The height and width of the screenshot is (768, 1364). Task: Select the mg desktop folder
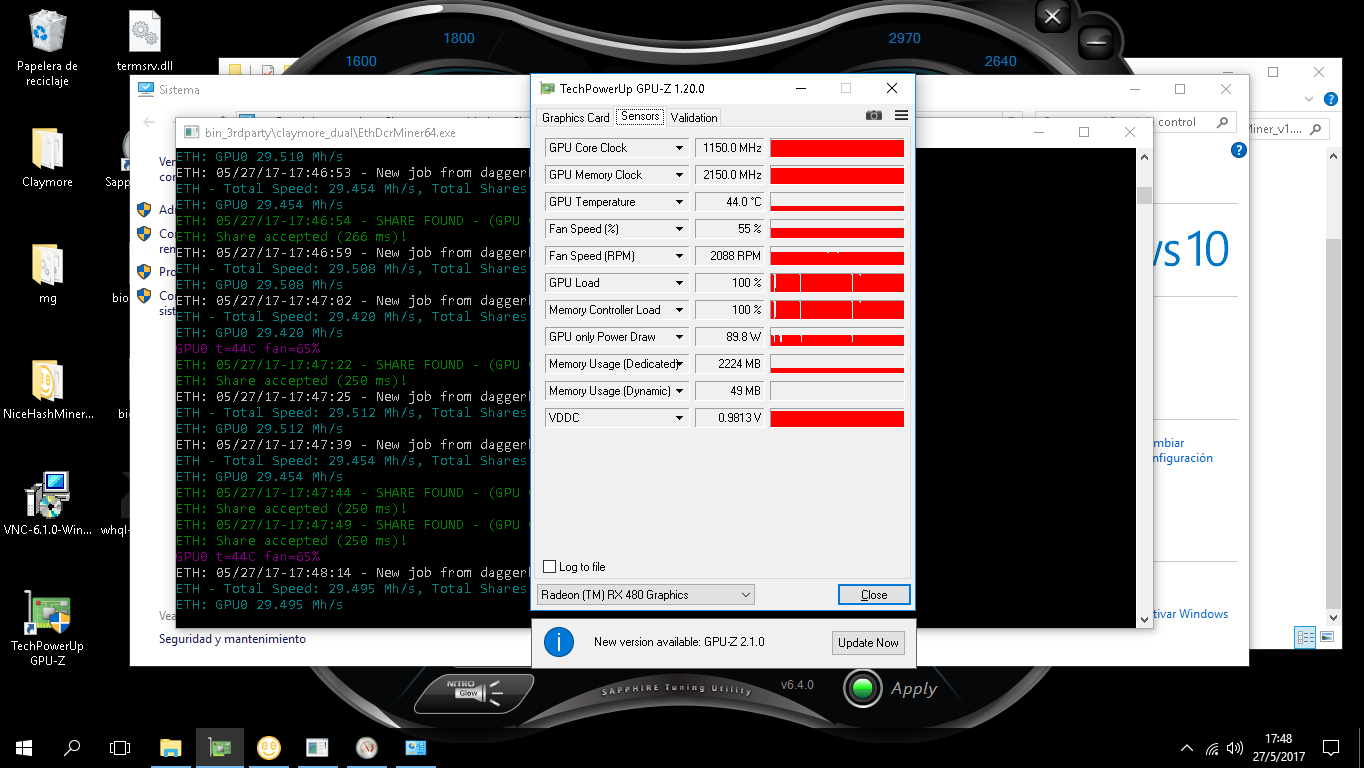click(48, 274)
